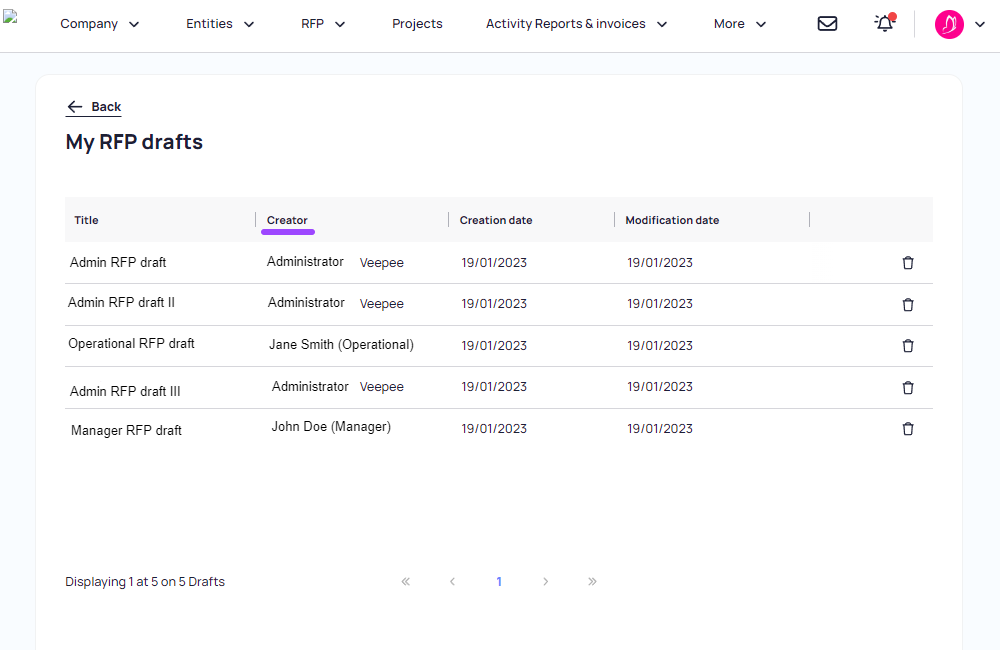Viewport: 1000px width, 650px height.
Task: Expand the Company menu
Action: point(99,24)
